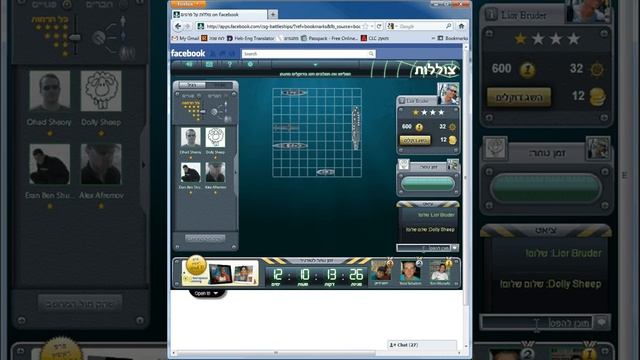Open the Heb-Eng Translator bookmark
The width and height of the screenshot is (640, 360).
(x=251, y=38)
